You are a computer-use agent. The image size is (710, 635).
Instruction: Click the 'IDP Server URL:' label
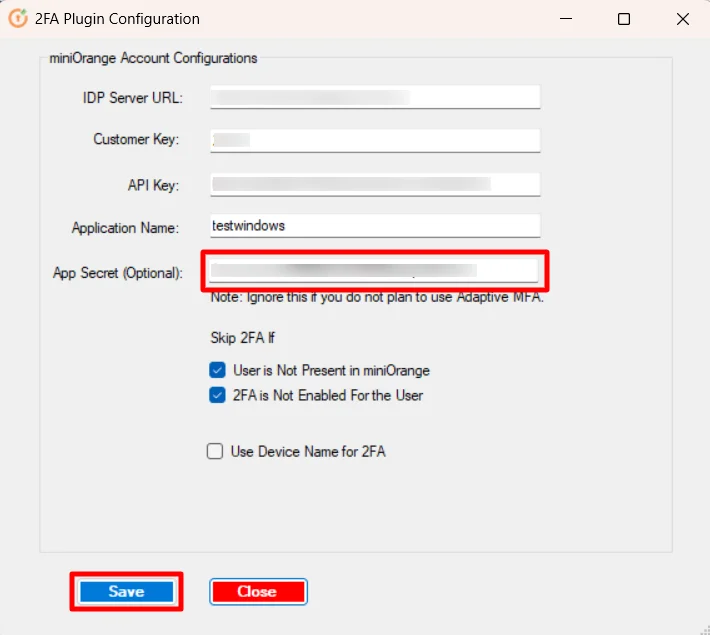pos(133,98)
